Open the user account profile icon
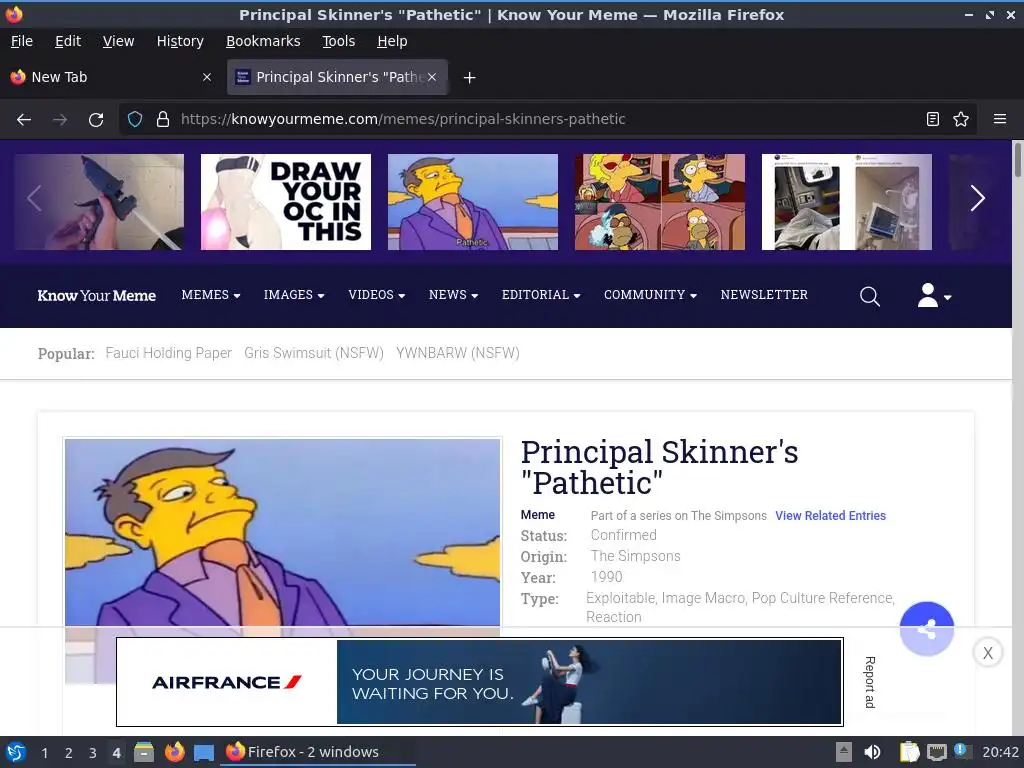Viewport: 1024px width, 768px height. (x=934, y=295)
